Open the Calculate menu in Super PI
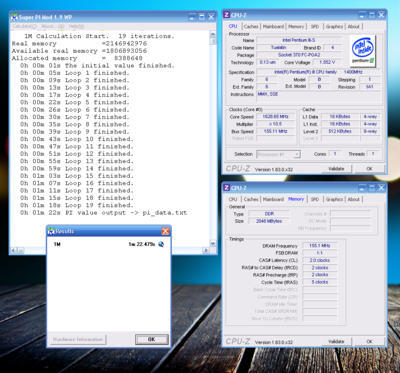This screenshot has width=400, height=373. [24, 26]
